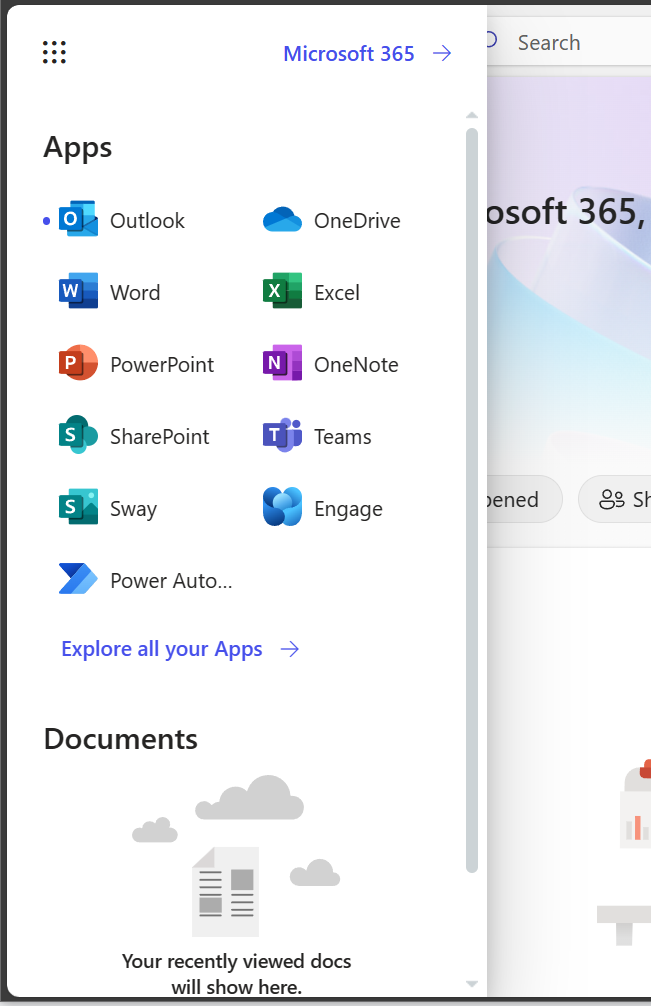Select the SharePoint app label
The width and height of the screenshot is (651, 1006).
pyautogui.click(x=160, y=436)
